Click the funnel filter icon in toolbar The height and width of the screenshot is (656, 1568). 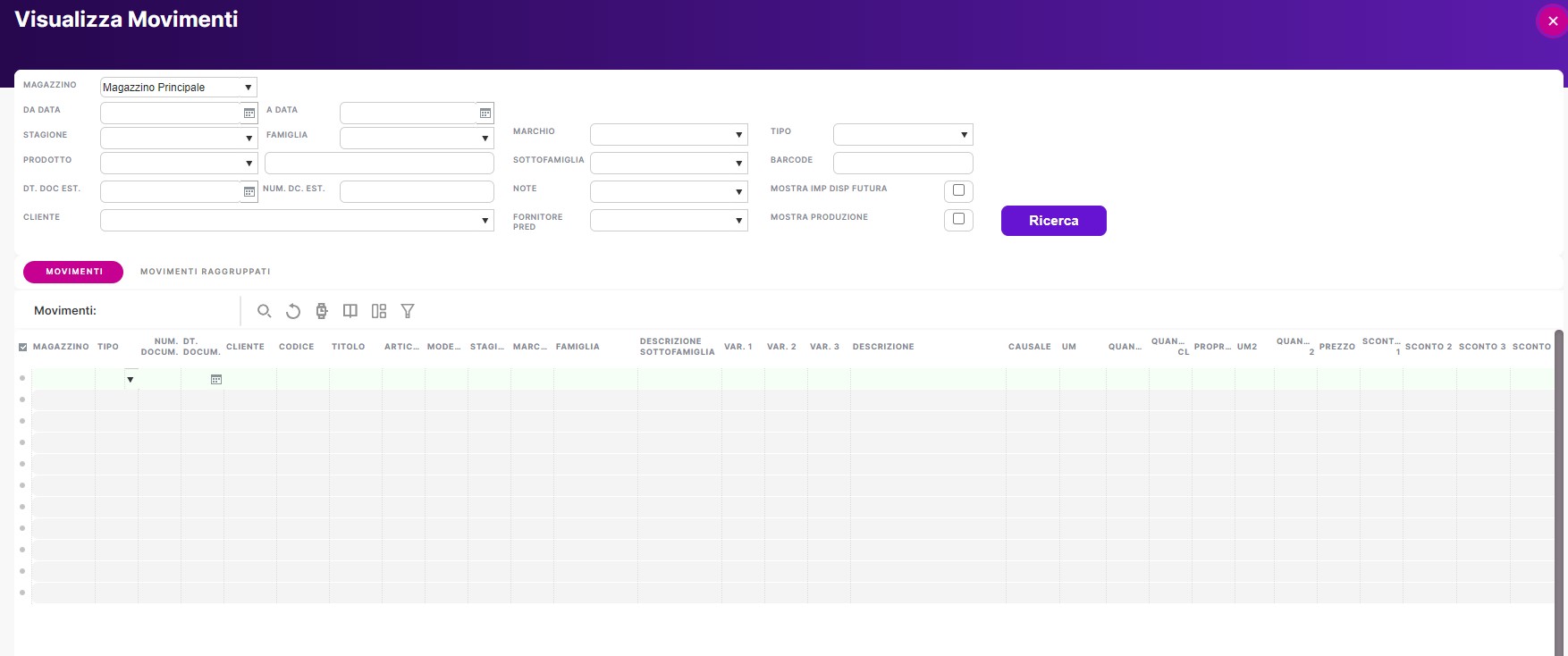(408, 311)
